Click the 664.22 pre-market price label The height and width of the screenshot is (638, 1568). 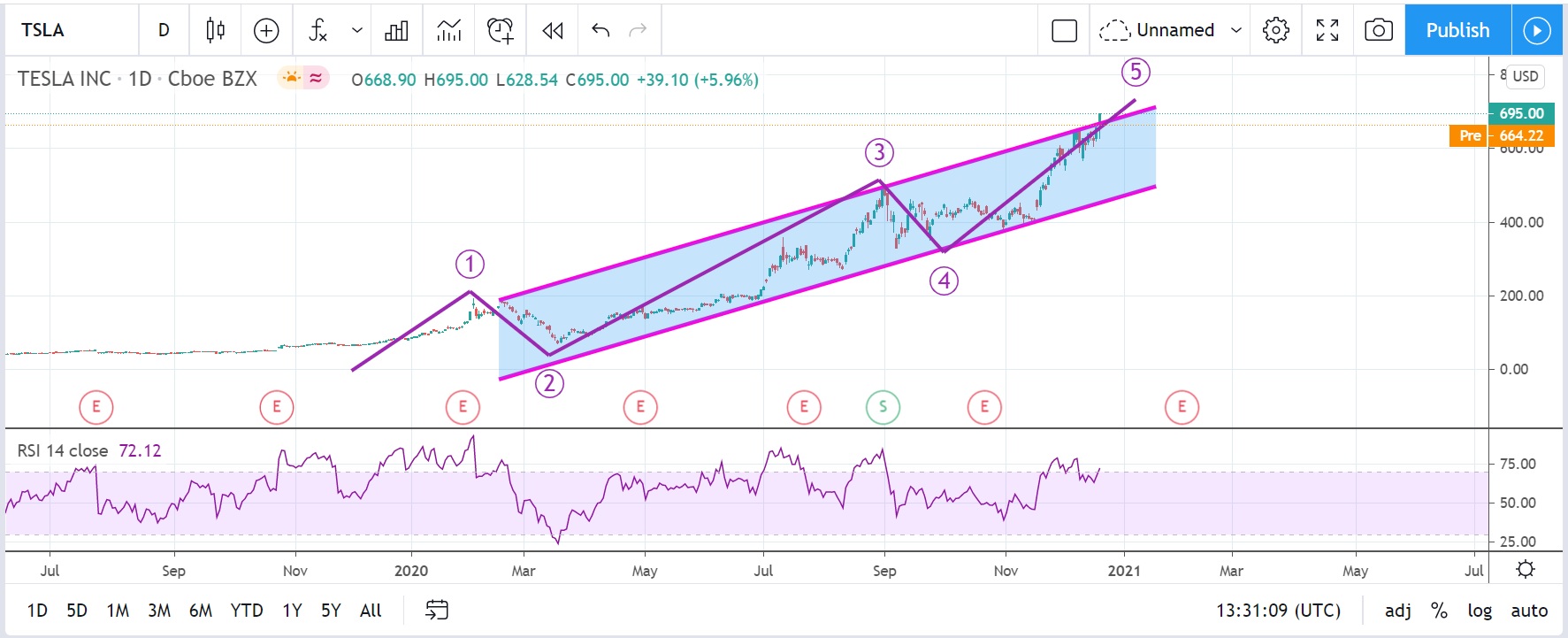(x=1521, y=135)
